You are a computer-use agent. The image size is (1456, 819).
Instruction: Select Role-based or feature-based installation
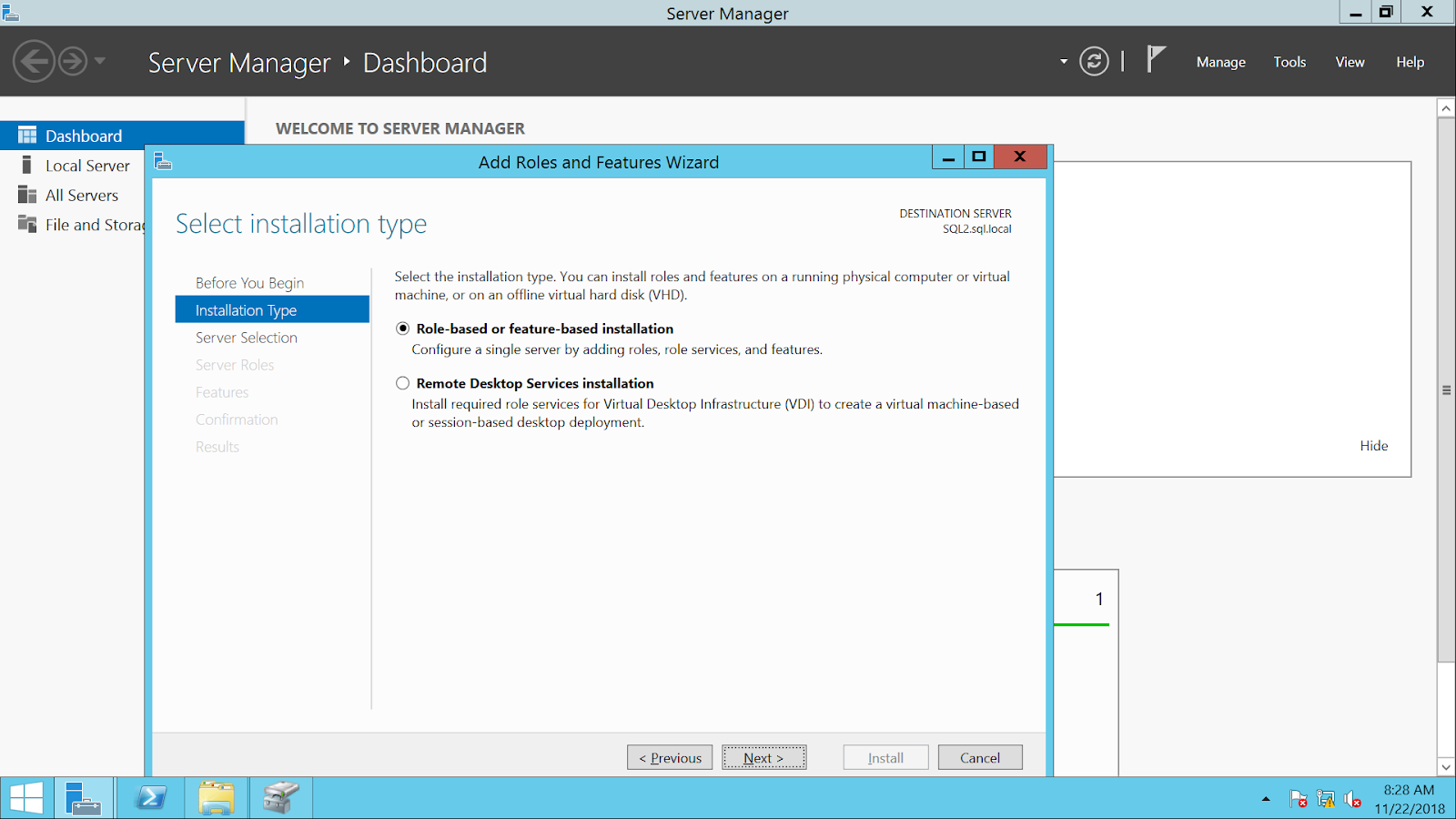402,329
